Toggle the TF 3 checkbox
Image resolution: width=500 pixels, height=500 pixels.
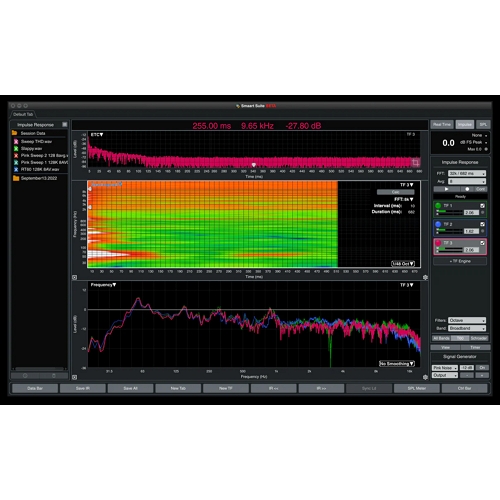(482, 243)
